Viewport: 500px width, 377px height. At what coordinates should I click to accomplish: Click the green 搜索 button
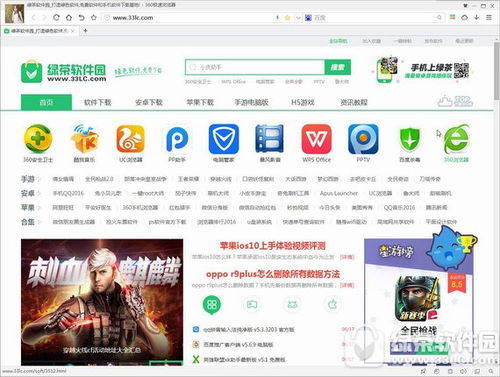337,67
